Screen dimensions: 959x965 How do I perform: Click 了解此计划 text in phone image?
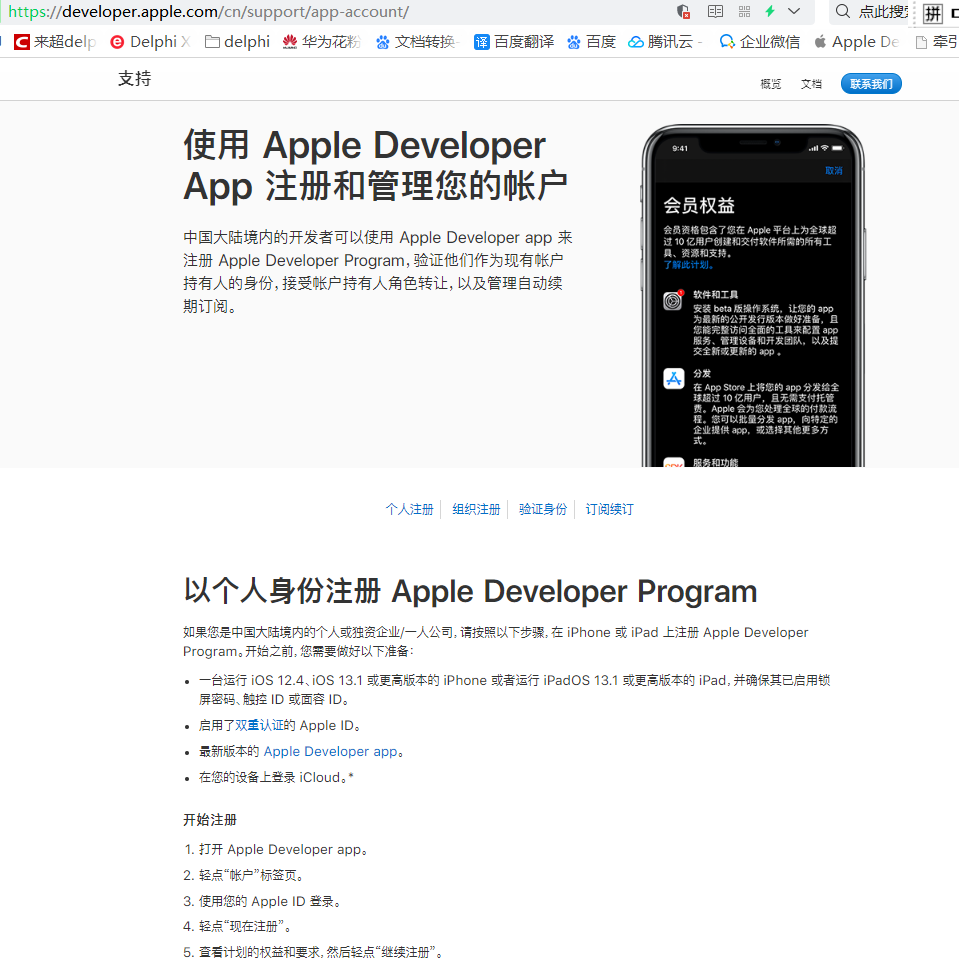pos(688,265)
